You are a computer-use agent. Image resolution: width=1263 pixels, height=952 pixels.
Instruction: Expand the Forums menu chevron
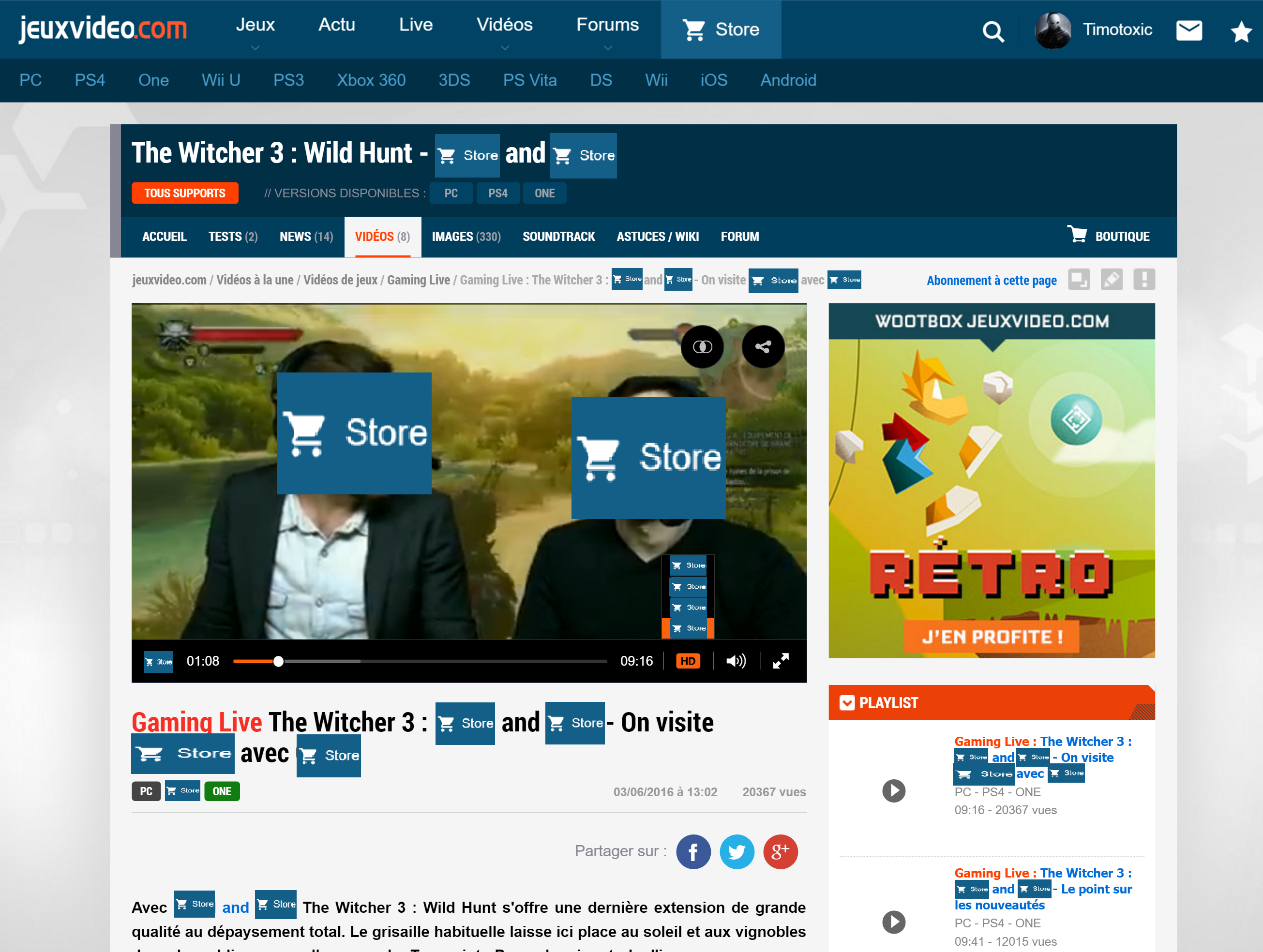coord(607,48)
